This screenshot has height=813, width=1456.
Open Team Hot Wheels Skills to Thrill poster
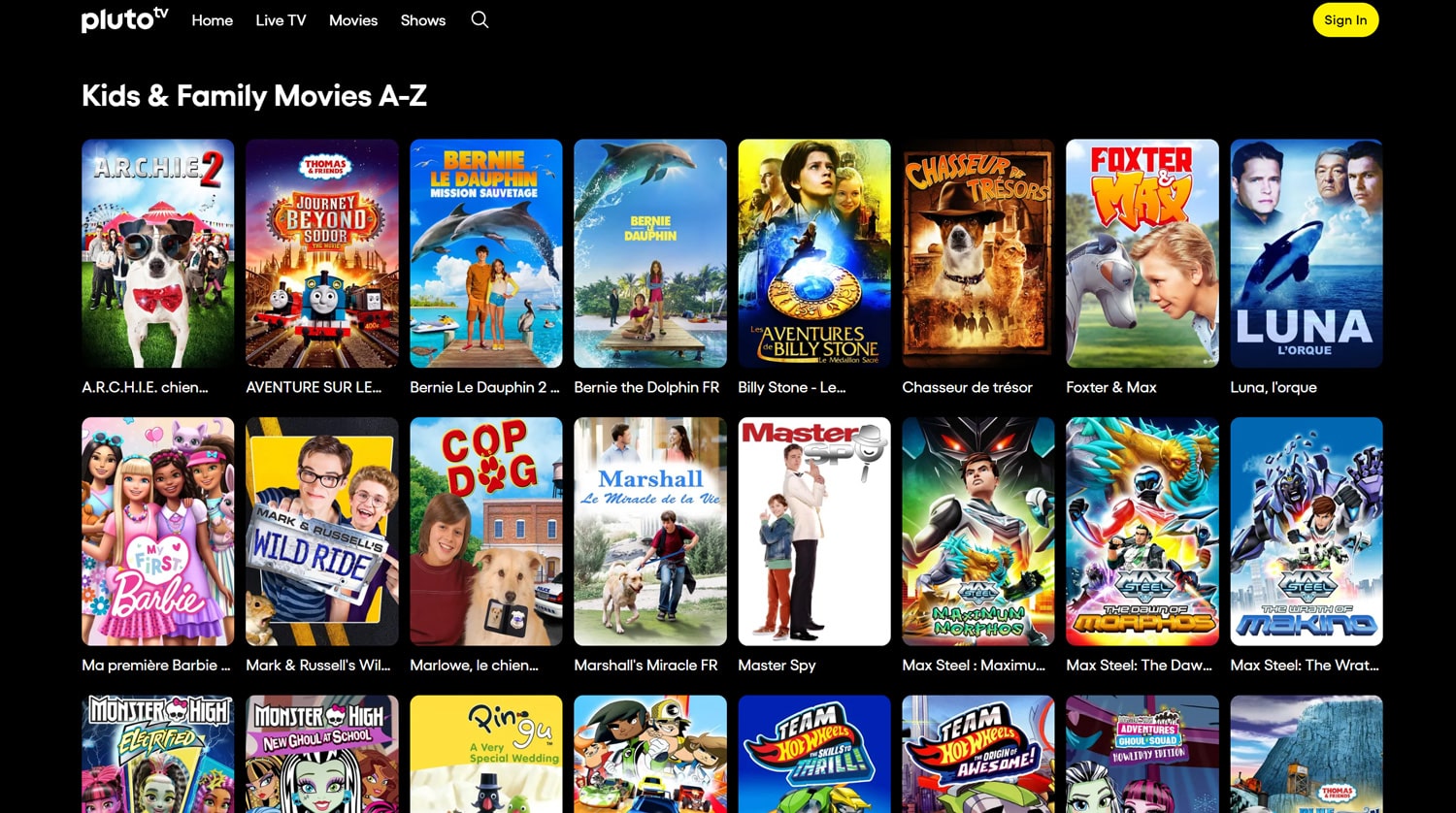[x=814, y=754]
